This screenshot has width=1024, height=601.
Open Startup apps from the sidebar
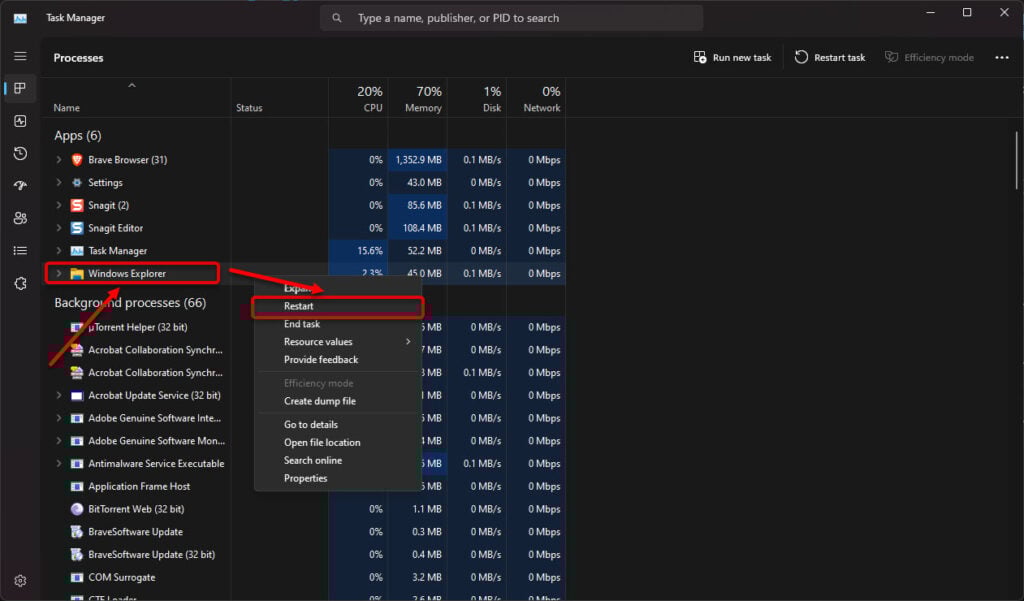[20, 186]
